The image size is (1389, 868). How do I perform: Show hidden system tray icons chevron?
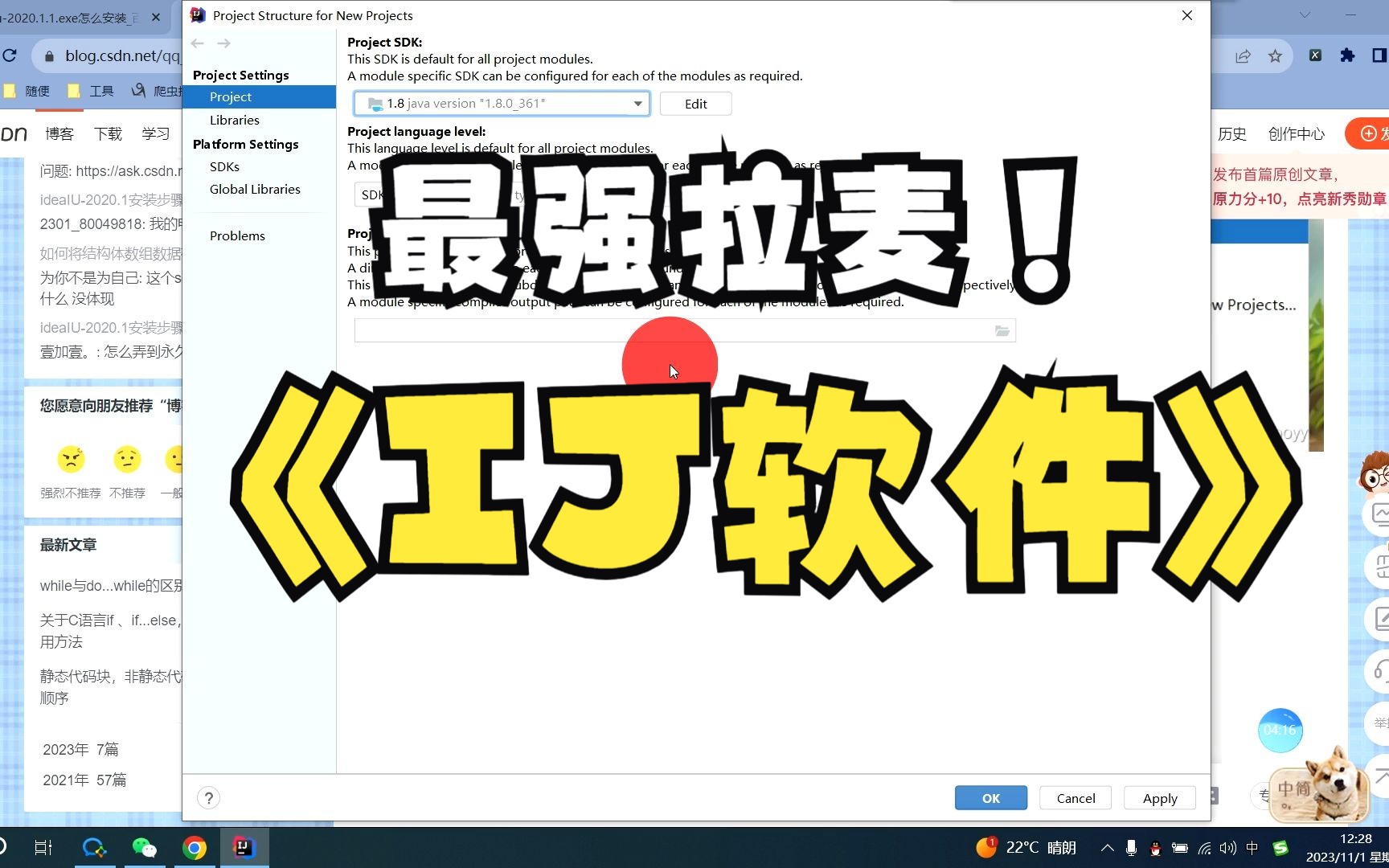click(x=1107, y=848)
